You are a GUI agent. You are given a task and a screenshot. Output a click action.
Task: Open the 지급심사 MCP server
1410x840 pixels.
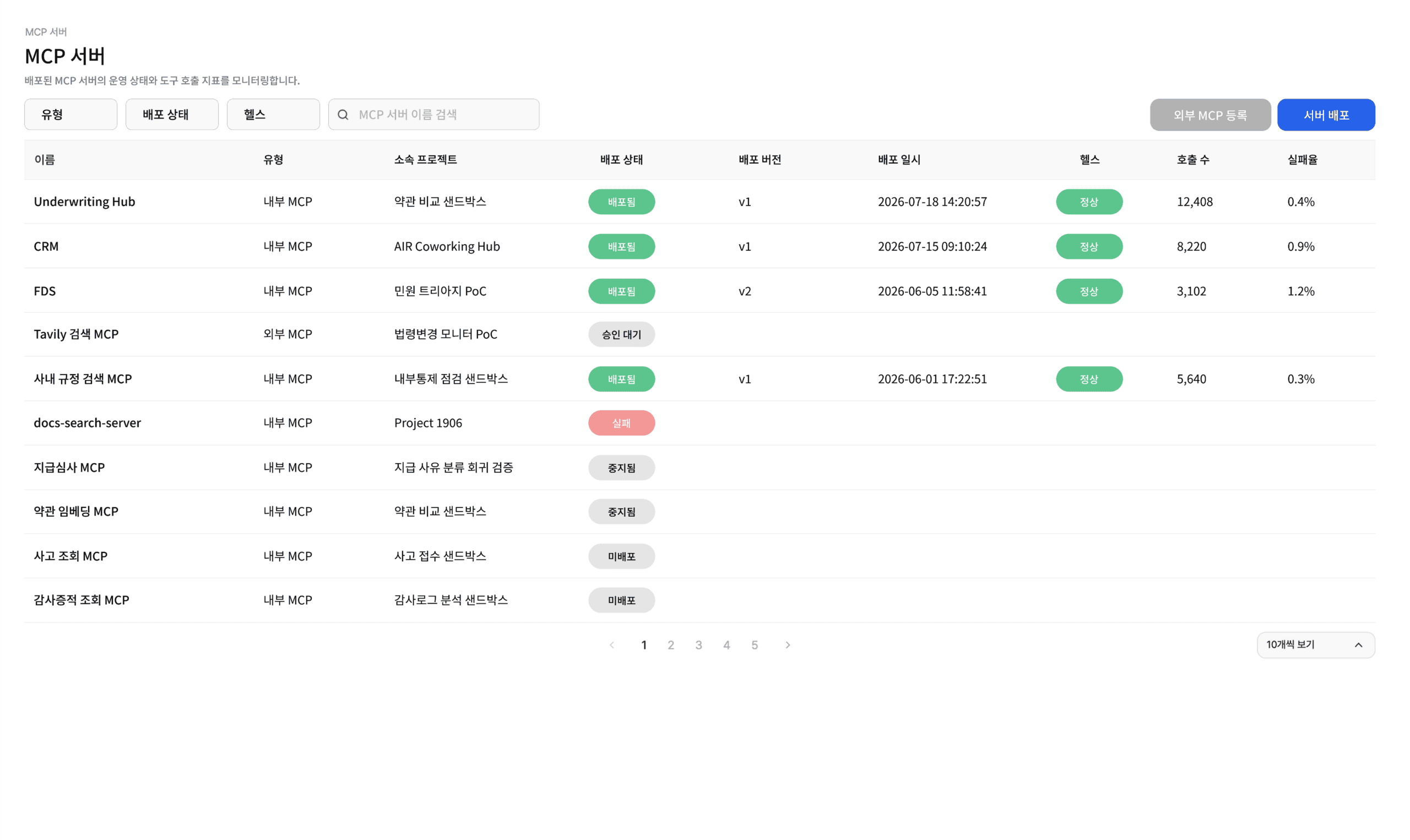coord(69,468)
